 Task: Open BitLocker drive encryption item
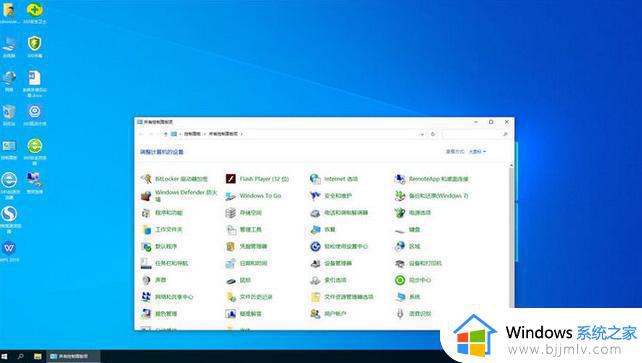[x=174, y=179]
